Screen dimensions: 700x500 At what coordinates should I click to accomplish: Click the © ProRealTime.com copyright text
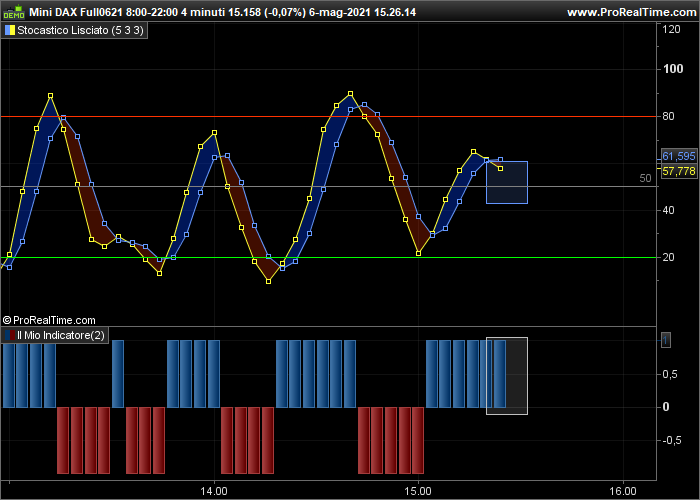[x=49, y=320]
